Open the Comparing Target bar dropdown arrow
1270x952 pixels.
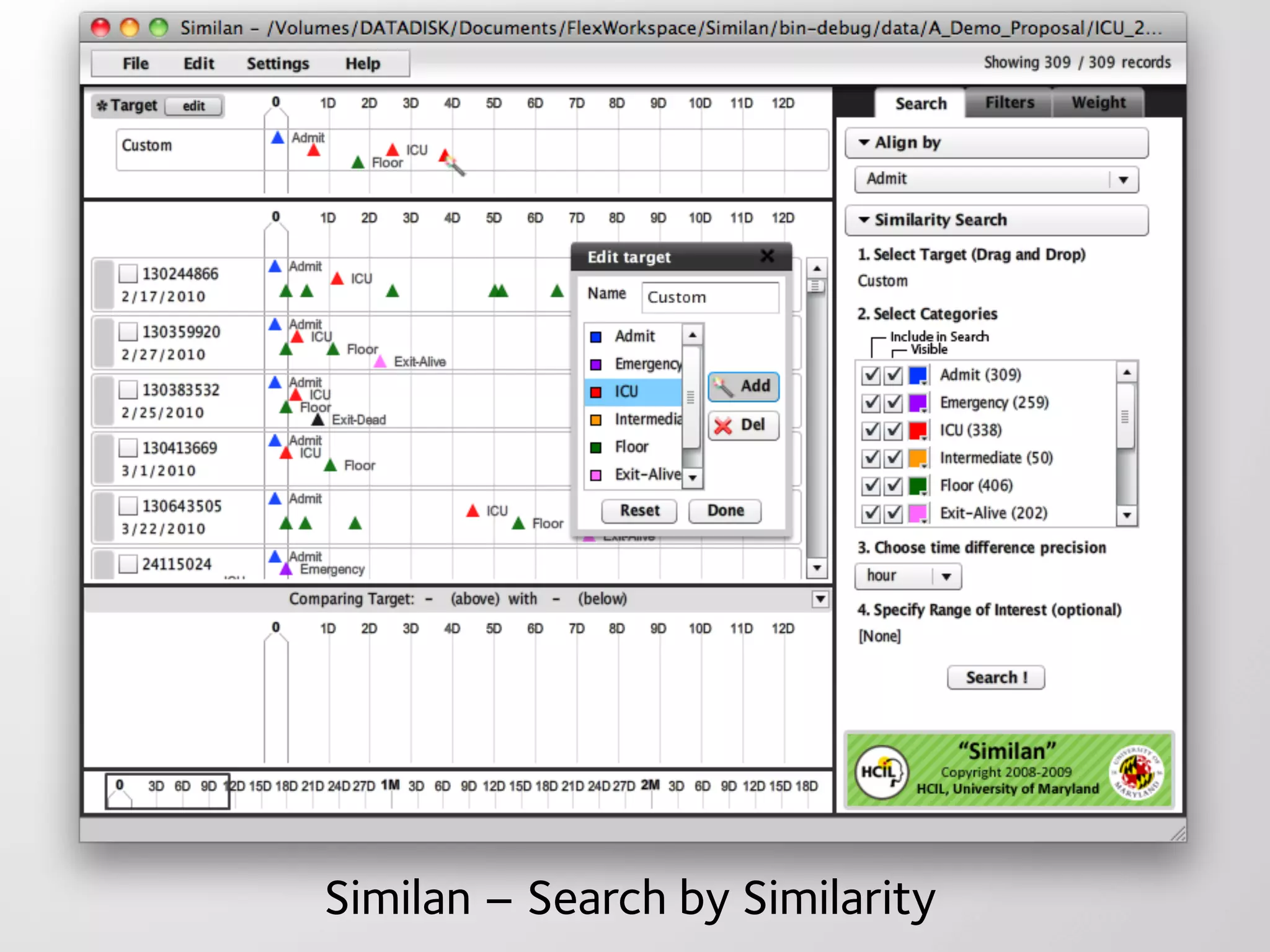(820, 599)
